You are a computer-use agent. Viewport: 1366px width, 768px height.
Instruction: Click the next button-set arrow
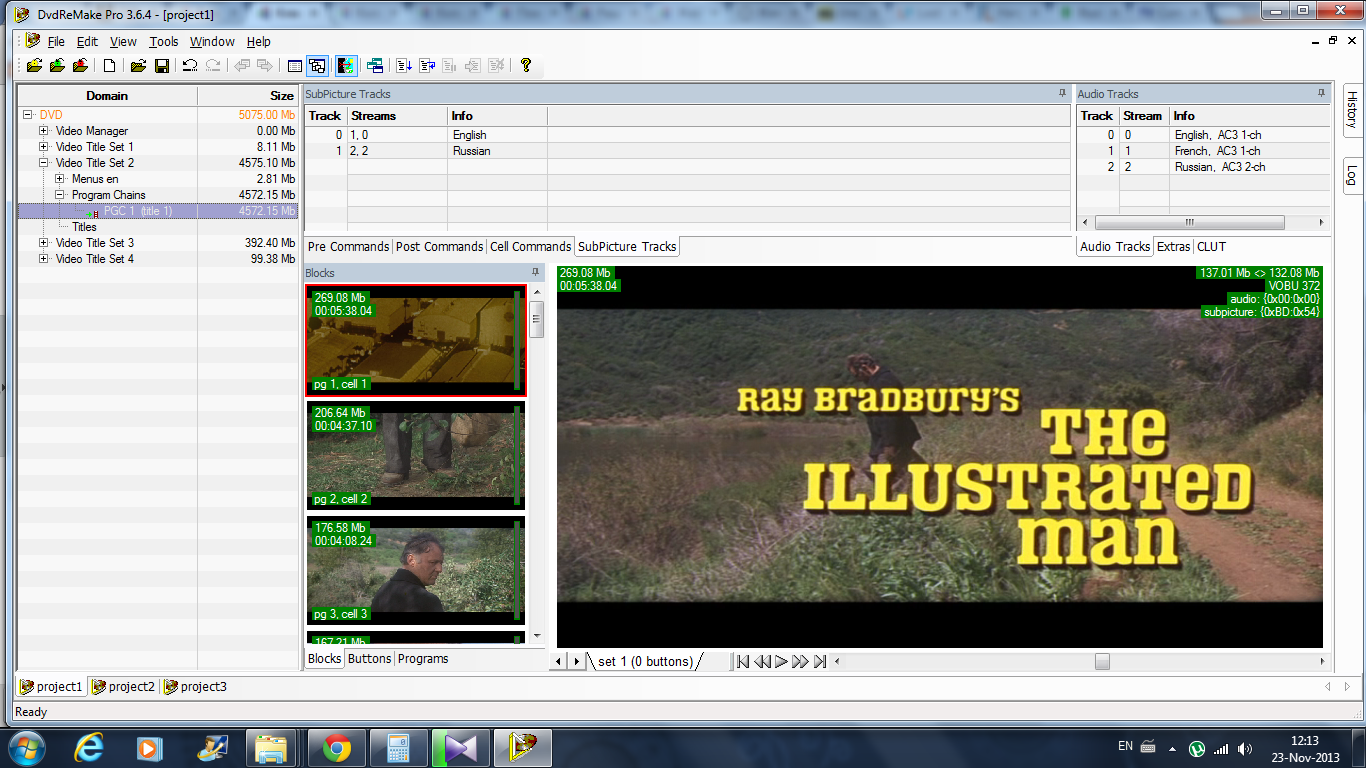(x=575, y=661)
